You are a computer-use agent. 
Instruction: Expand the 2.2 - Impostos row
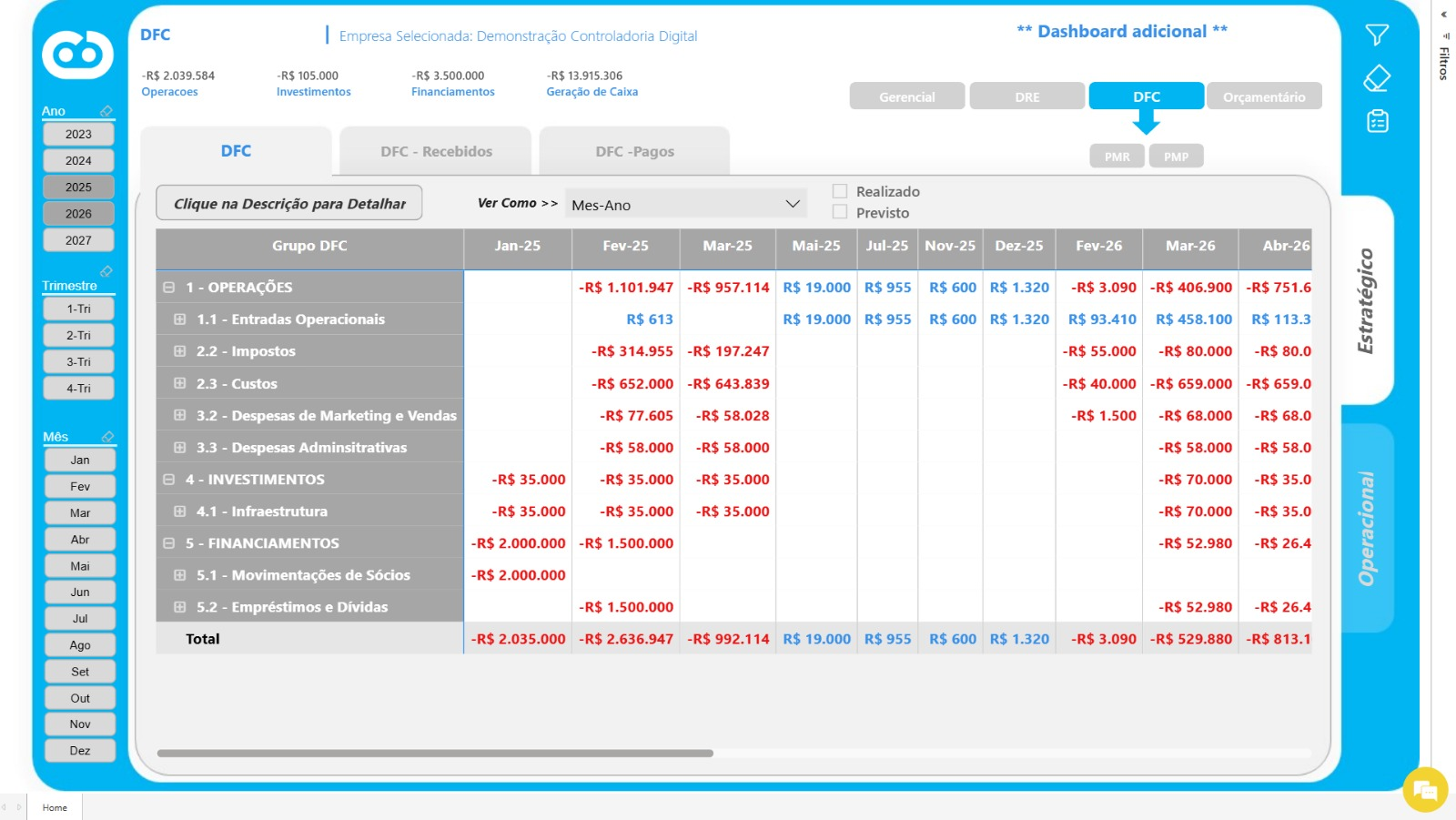(x=180, y=350)
